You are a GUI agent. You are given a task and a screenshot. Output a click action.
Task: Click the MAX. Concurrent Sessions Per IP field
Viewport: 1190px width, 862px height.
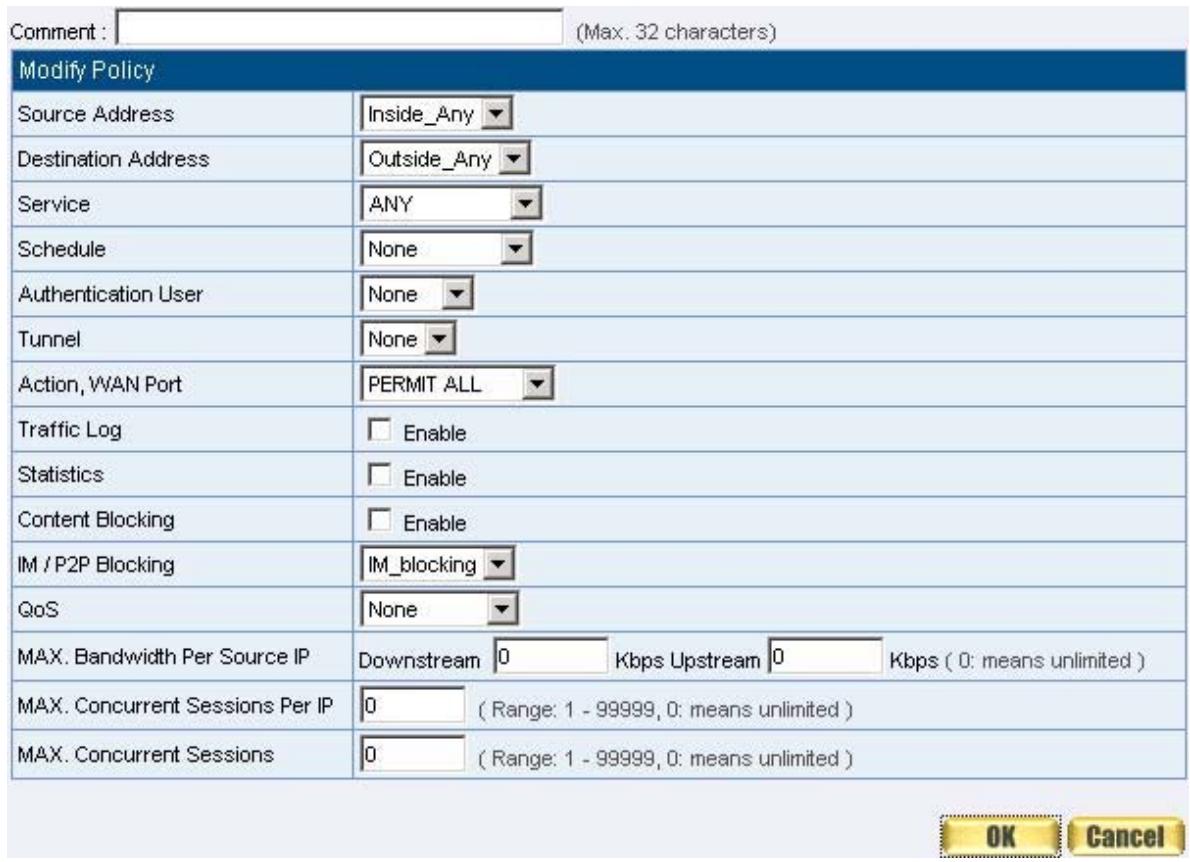coord(412,706)
